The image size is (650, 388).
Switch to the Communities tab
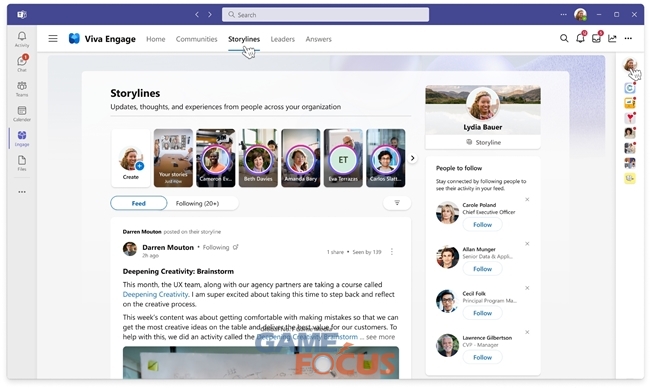[x=196, y=39]
